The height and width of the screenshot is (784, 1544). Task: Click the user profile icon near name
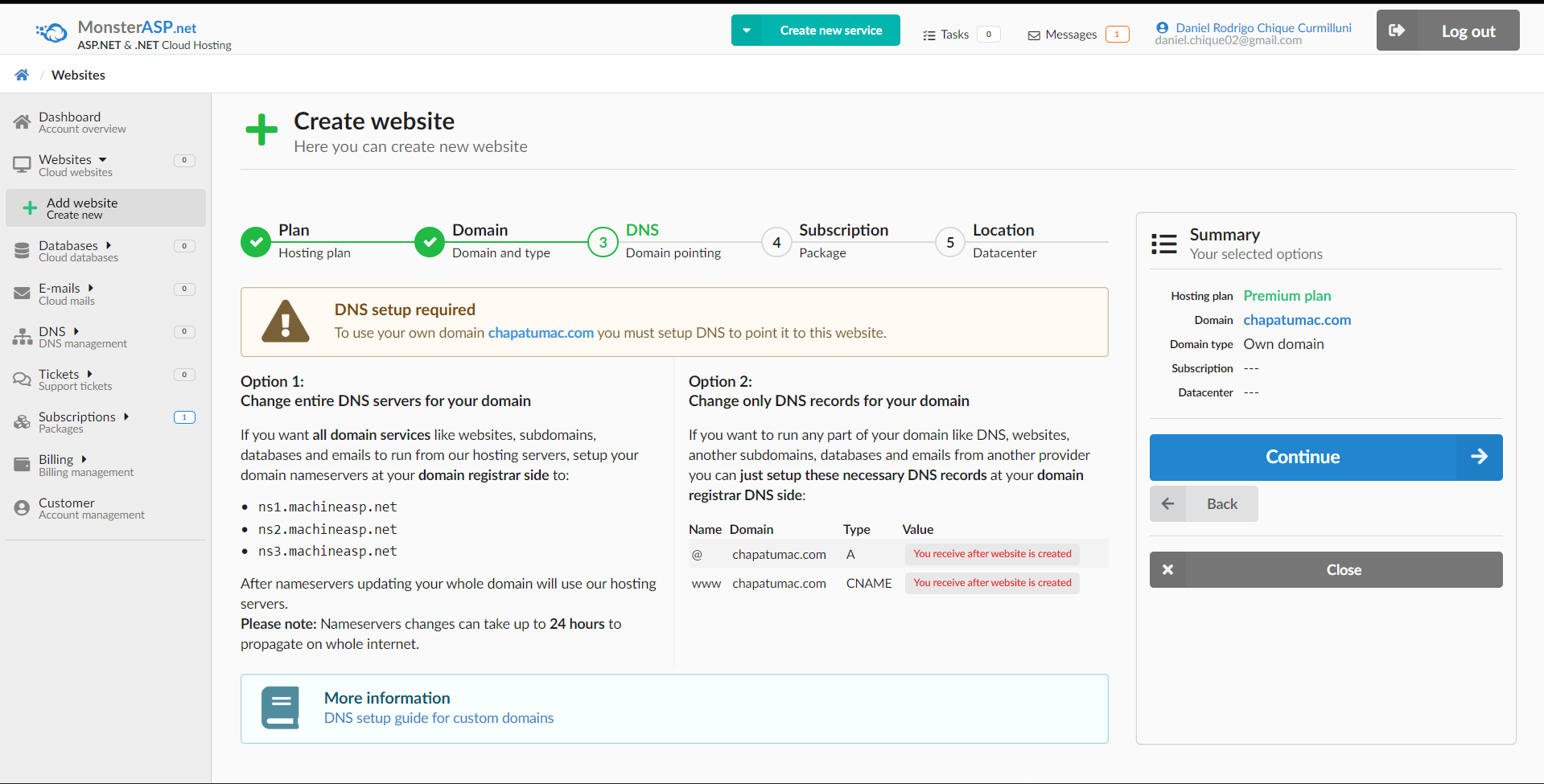click(1162, 28)
